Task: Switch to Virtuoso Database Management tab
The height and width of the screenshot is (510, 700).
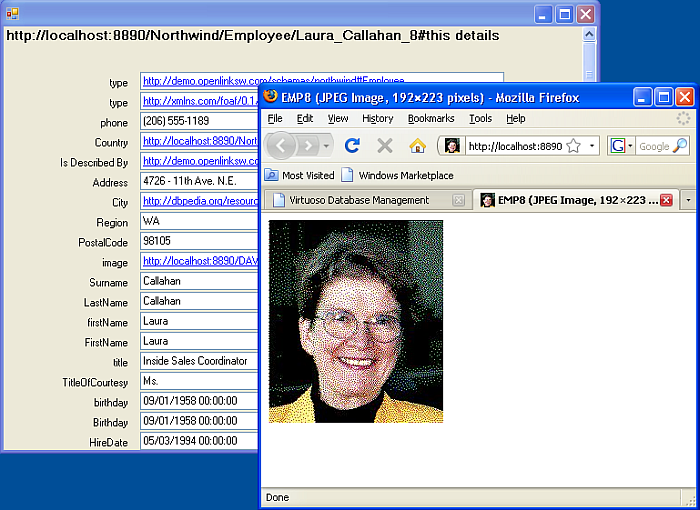Action: click(358, 200)
